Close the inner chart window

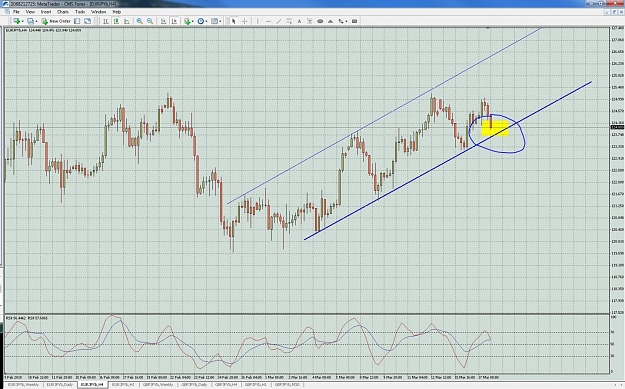[620, 12]
